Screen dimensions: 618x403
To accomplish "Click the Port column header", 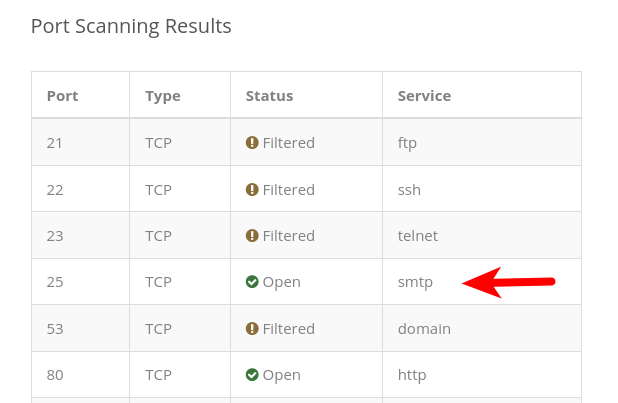I will [x=62, y=96].
